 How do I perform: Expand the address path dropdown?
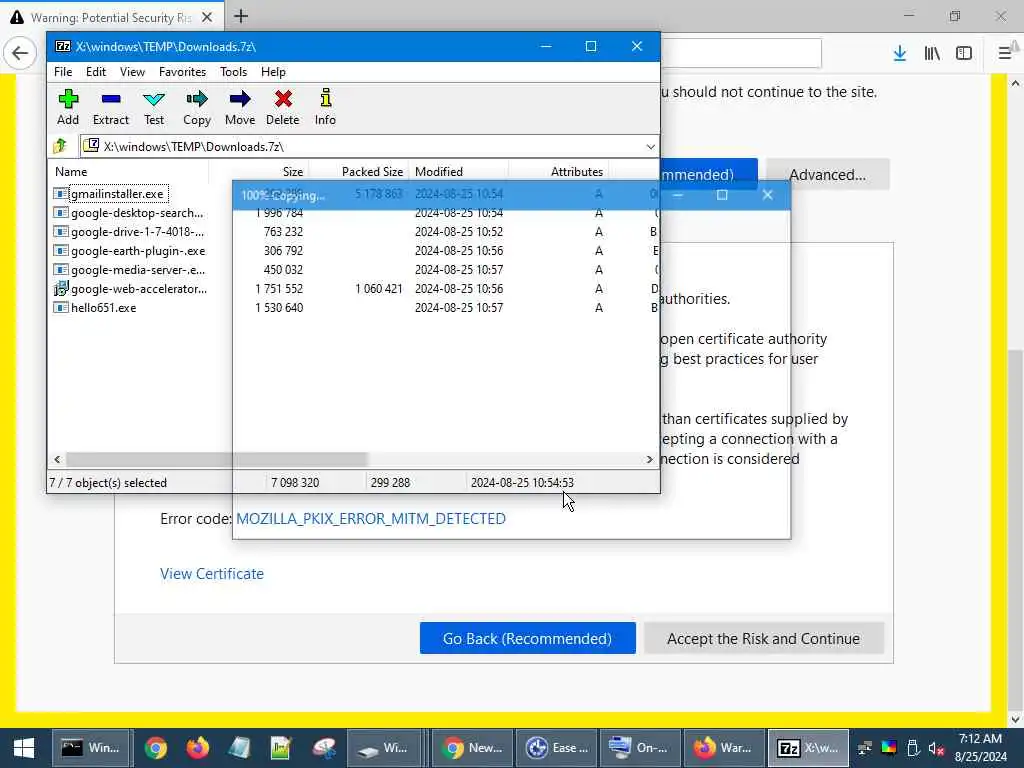(x=650, y=146)
